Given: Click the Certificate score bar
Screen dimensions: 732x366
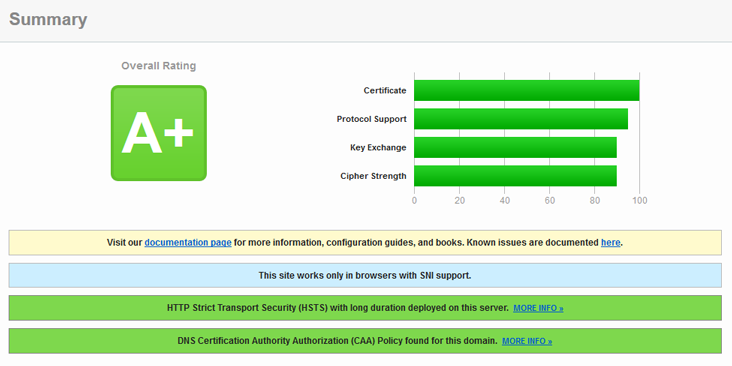Looking at the screenshot, I should tap(527, 91).
